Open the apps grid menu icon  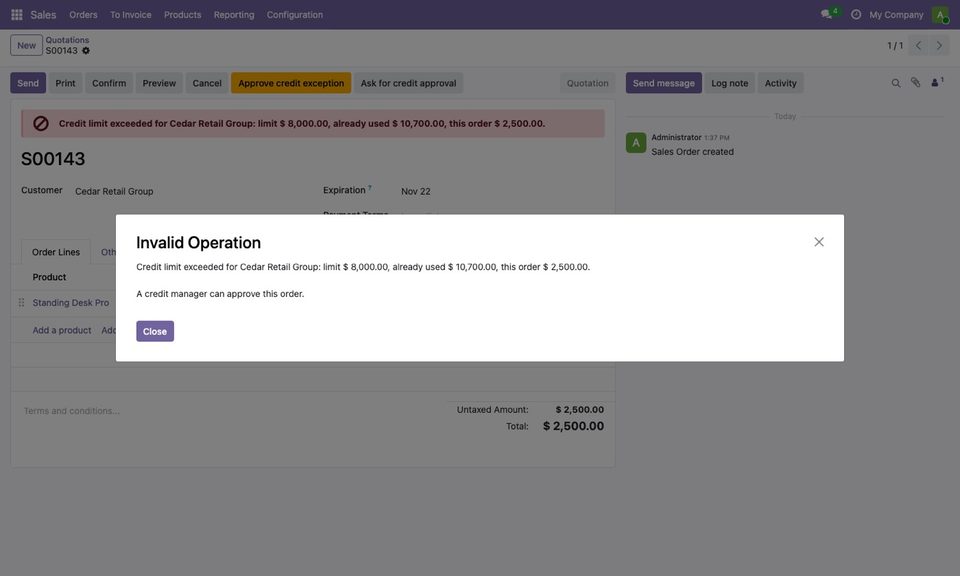pyautogui.click(x=17, y=14)
